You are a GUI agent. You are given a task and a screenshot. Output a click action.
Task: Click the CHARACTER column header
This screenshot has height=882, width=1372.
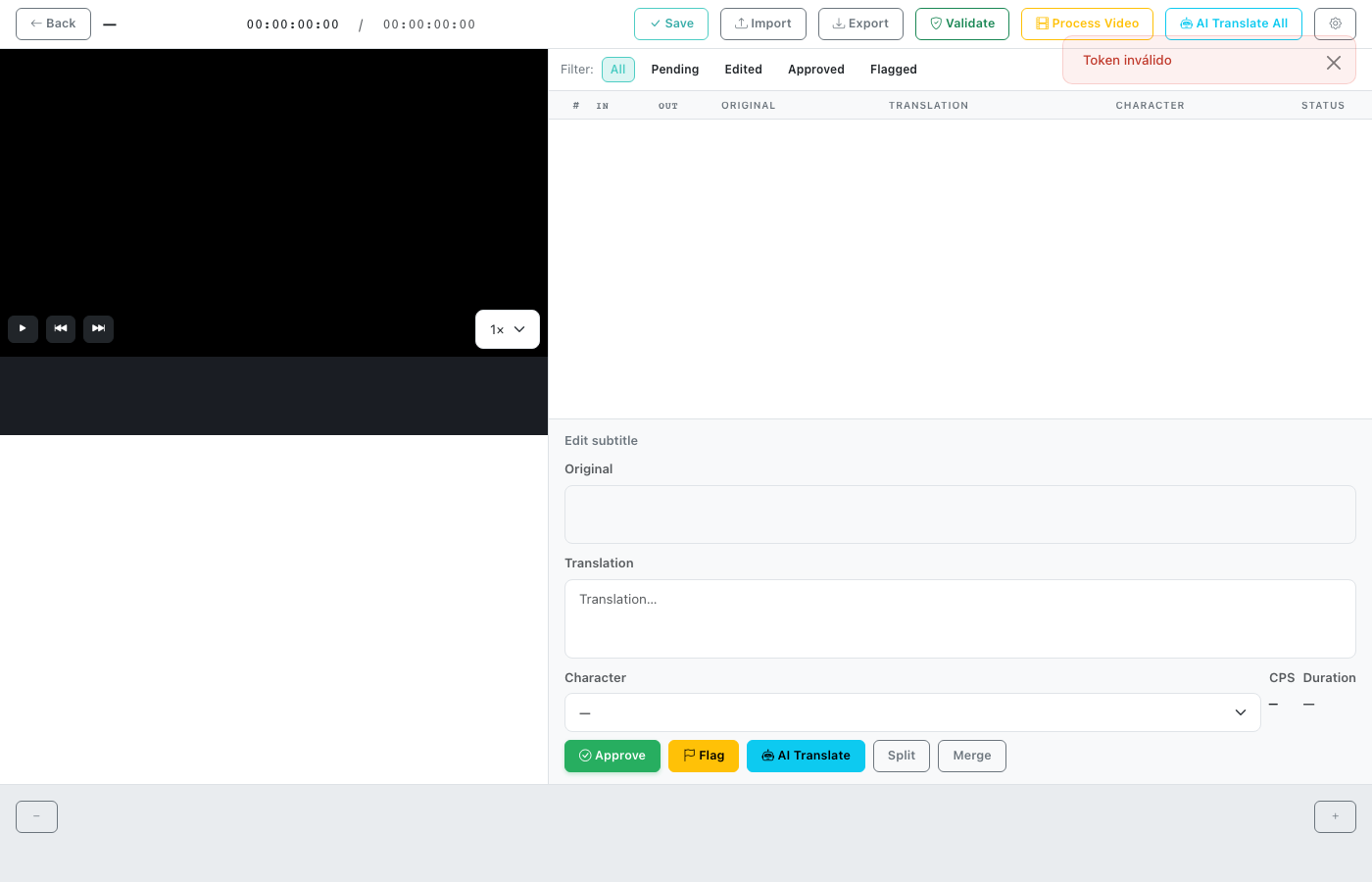(x=1150, y=106)
